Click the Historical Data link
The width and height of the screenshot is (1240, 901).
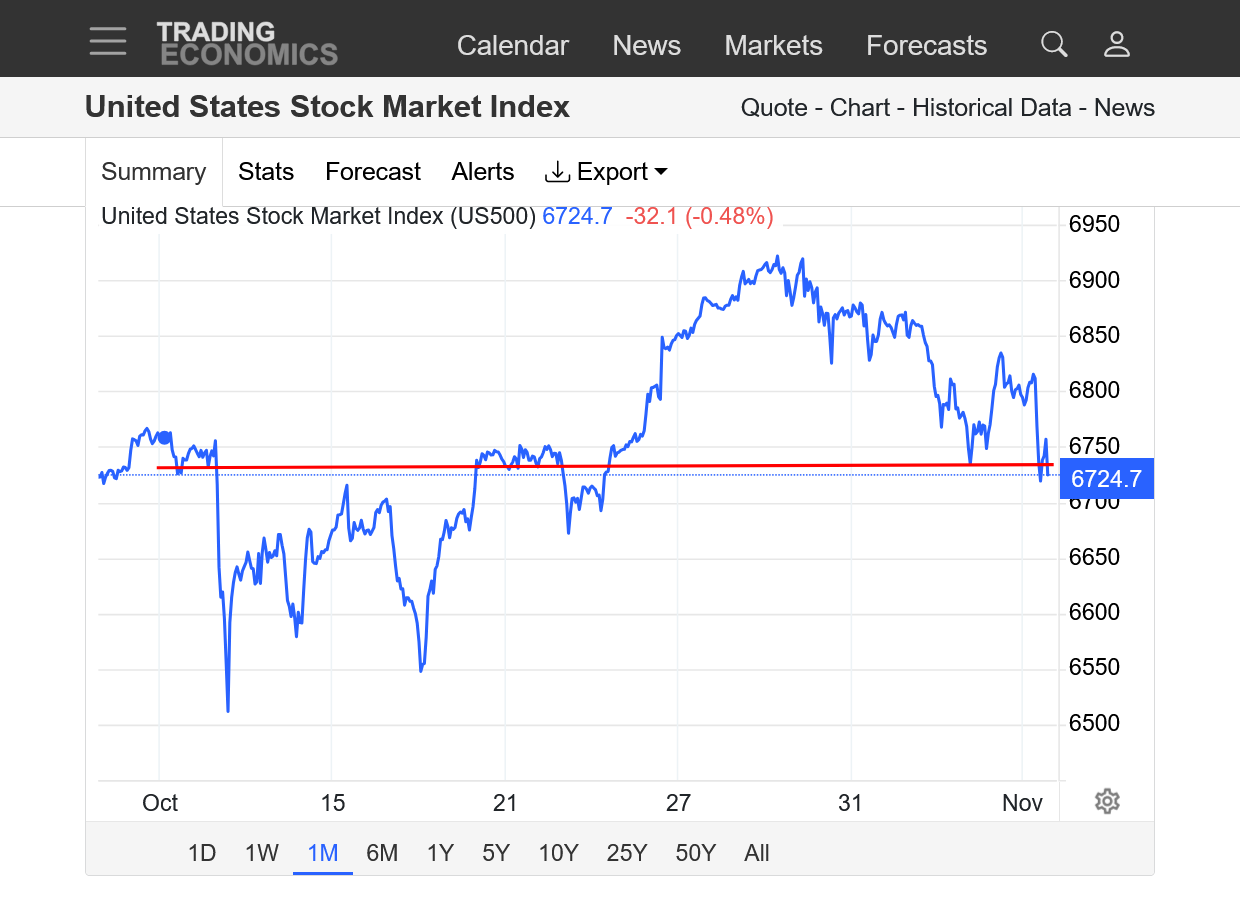[991, 108]
